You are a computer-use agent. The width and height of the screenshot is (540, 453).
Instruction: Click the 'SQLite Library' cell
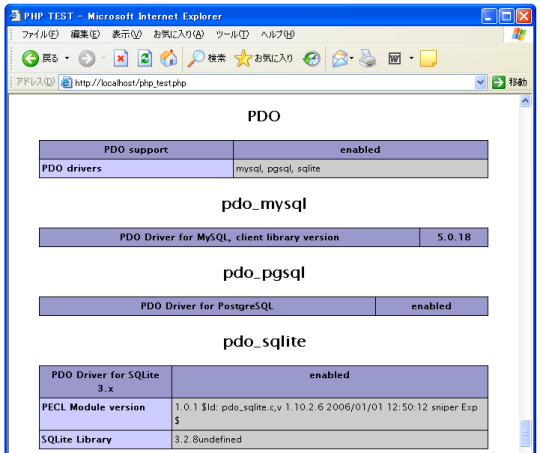[x=105, y=440]
